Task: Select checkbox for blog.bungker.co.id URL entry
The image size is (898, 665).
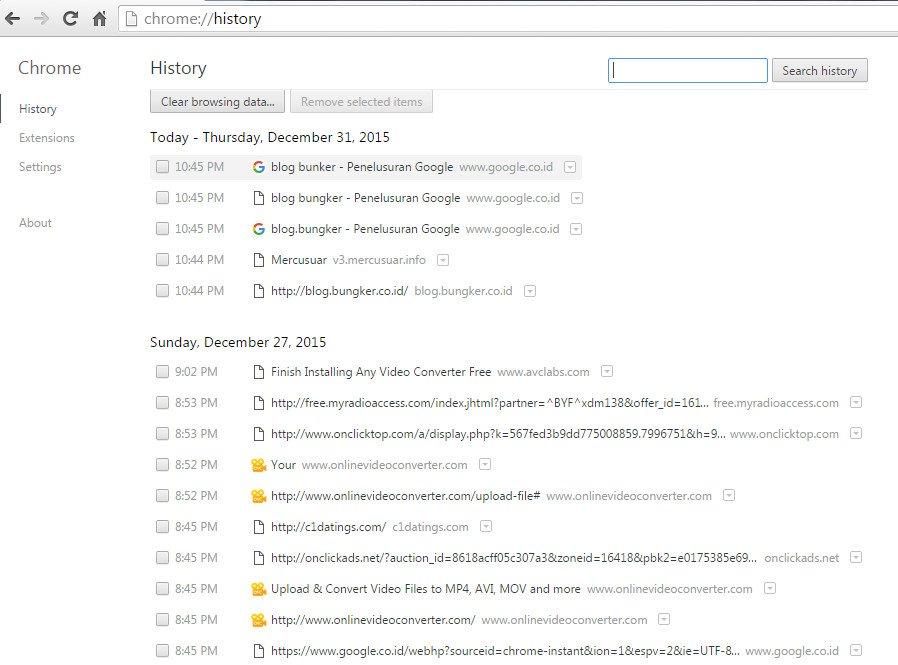Action: point(163,290)
